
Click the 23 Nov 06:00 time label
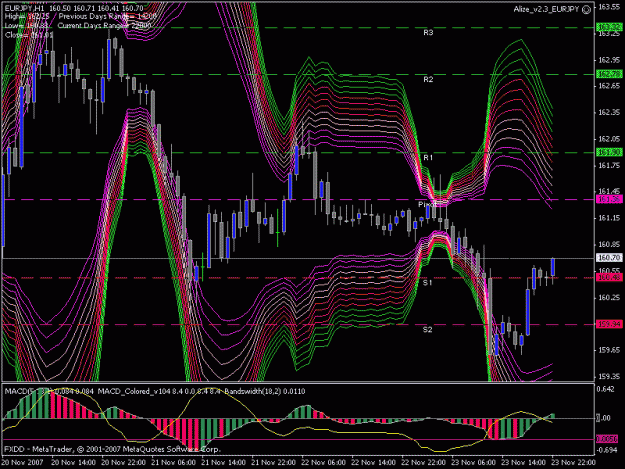click(x=474, y=463)
